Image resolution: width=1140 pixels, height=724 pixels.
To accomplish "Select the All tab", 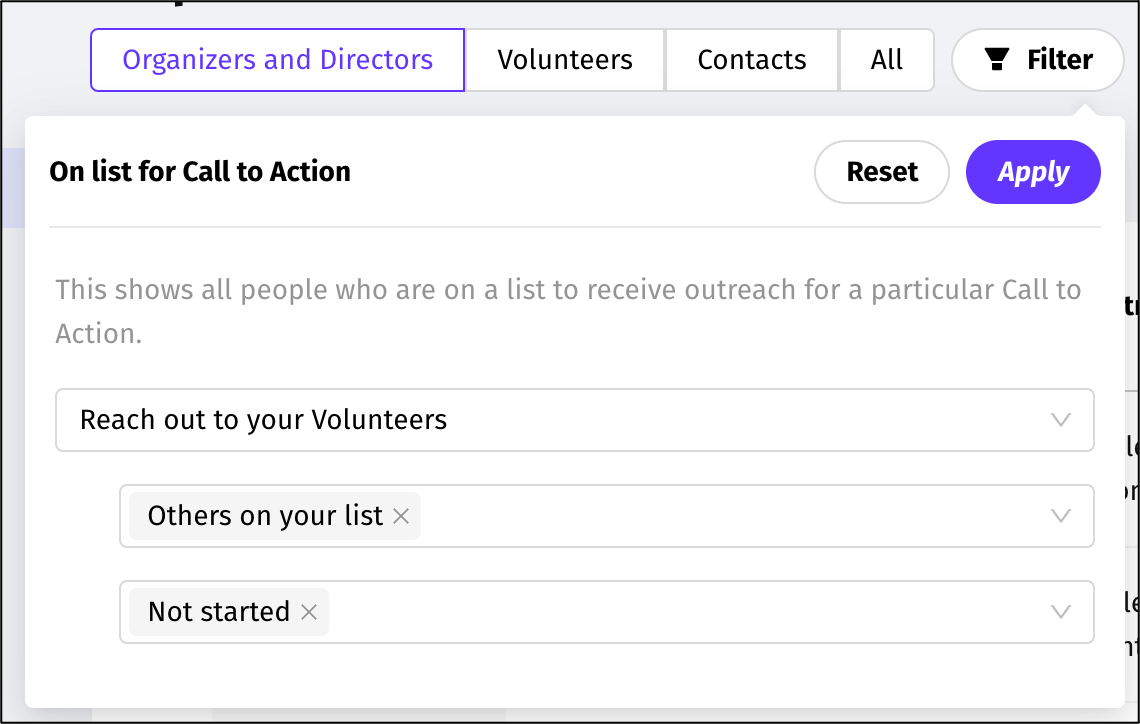I will (x=887, y=60).
